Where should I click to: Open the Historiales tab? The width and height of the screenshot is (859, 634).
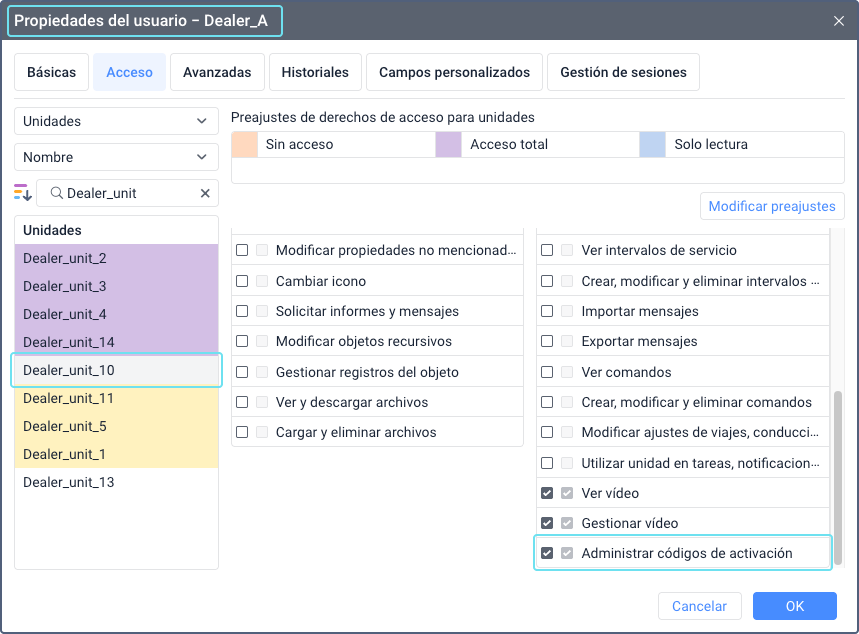coord(315,72)
